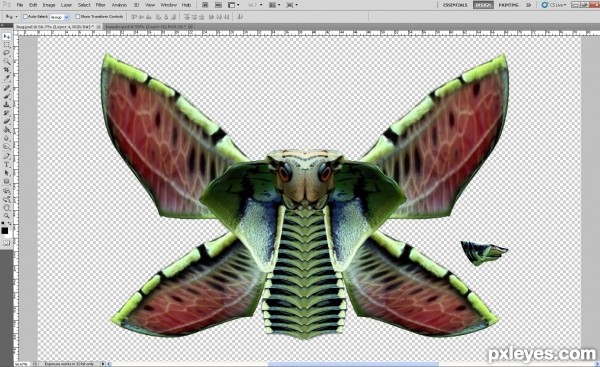Screen dimensions: 600x367
Task: Launch Bridge from the application bar
Action: [205, 5]
